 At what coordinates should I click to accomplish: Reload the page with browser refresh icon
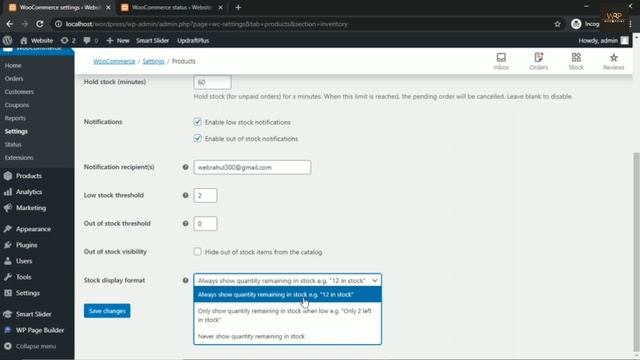click(40, 24)
